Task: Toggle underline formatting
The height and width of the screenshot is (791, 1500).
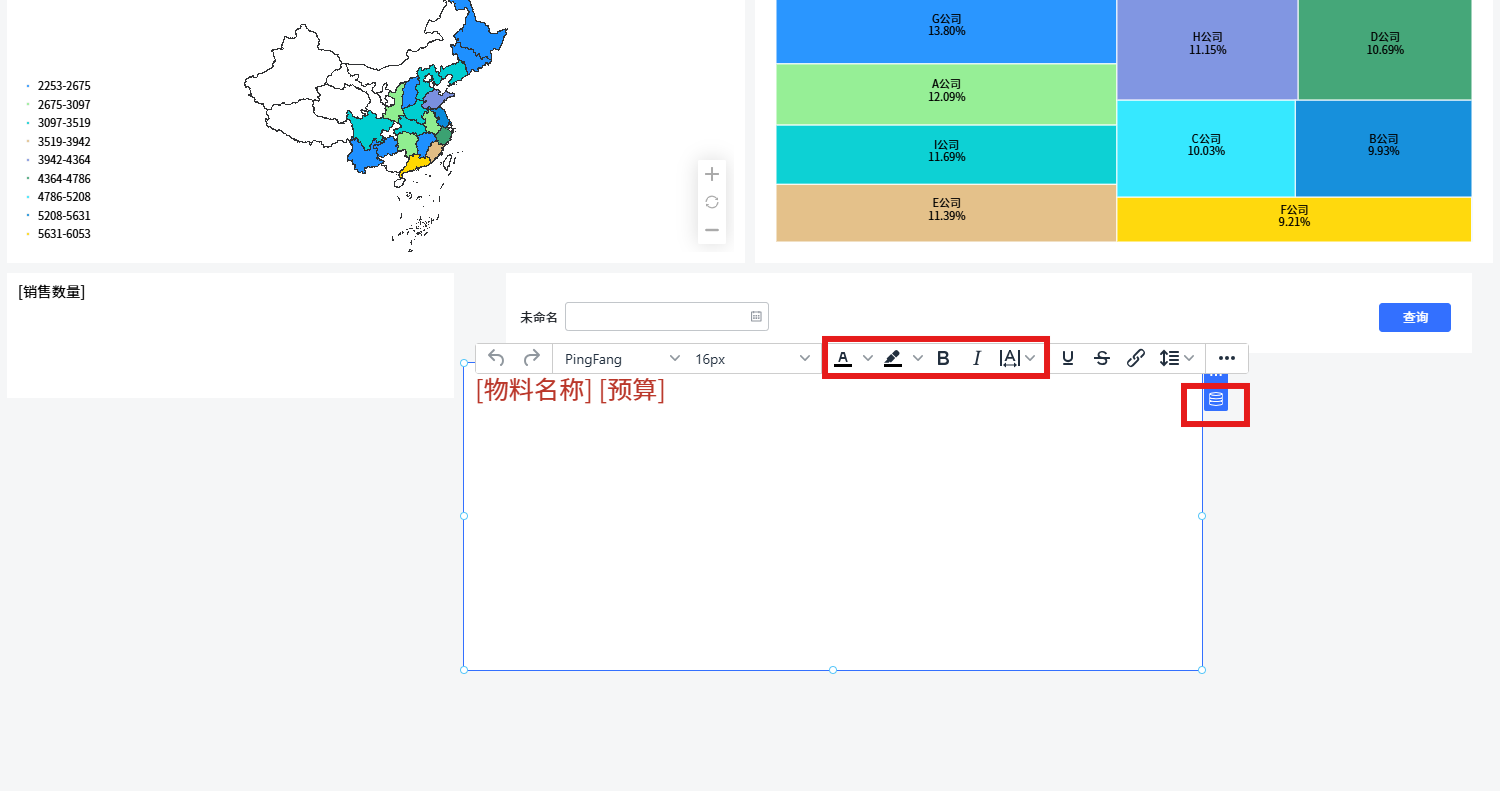Action: (x=1068, y=358)
